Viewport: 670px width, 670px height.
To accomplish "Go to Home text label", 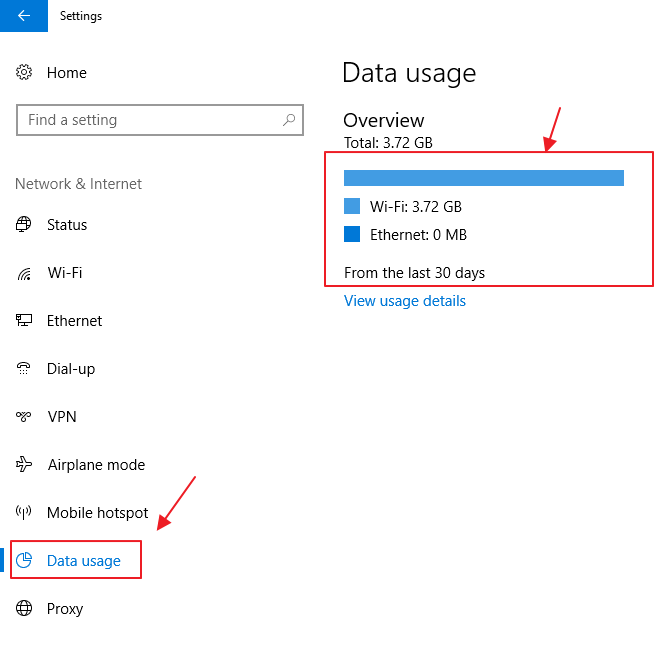I will [67, 73].
